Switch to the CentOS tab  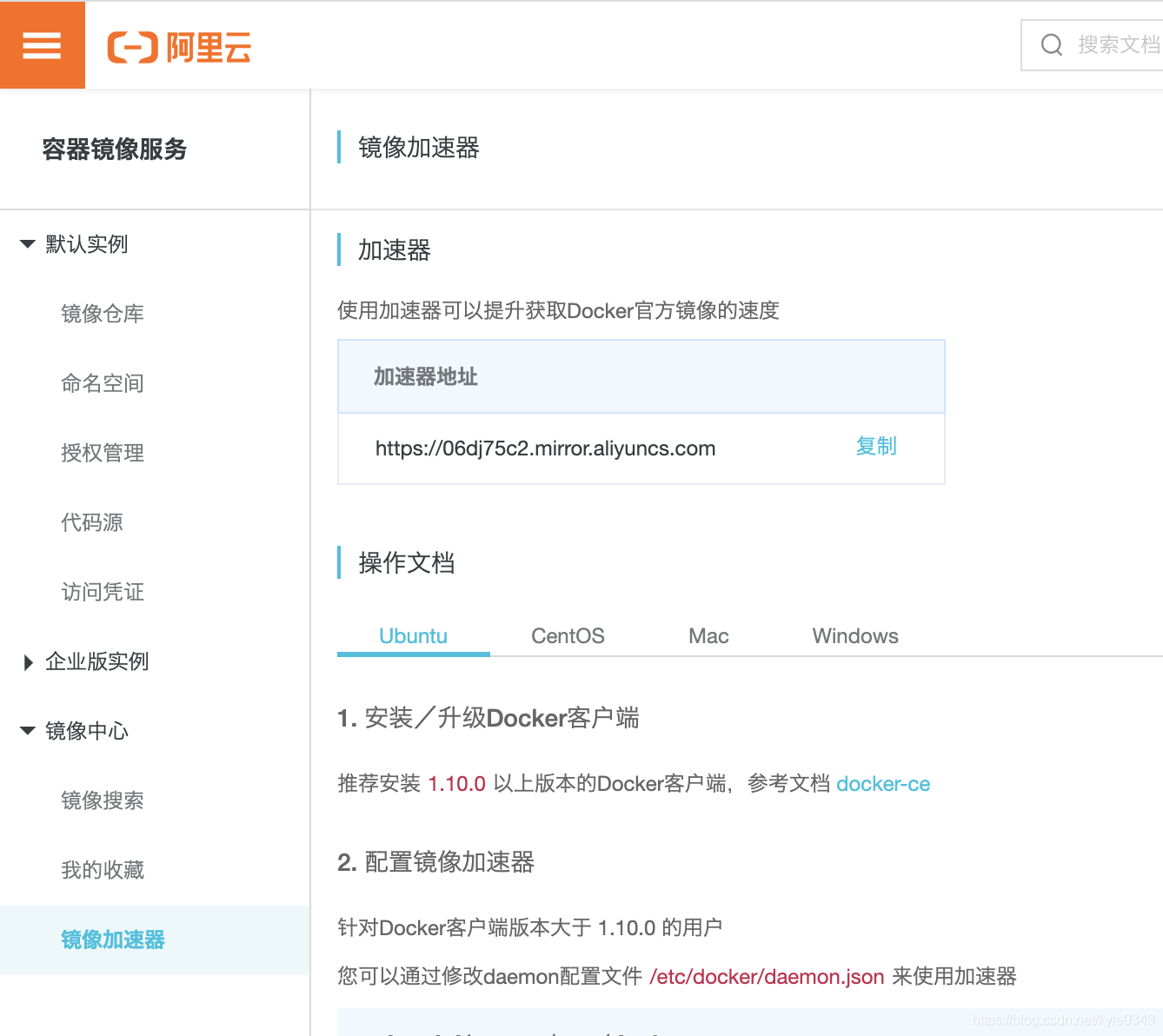[568, 636]
